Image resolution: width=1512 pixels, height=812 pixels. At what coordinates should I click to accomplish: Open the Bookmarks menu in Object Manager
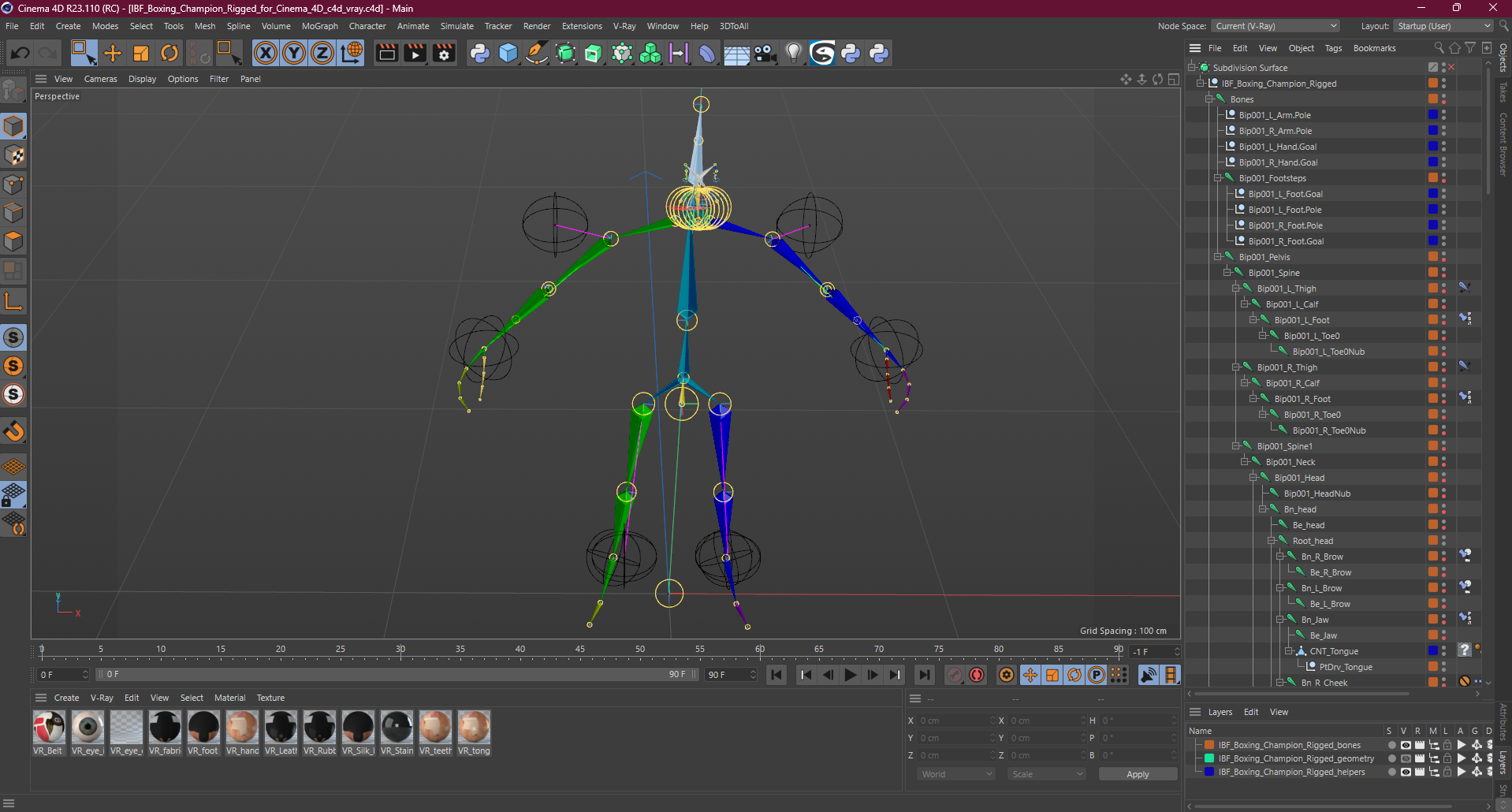tap(1374, 48)
